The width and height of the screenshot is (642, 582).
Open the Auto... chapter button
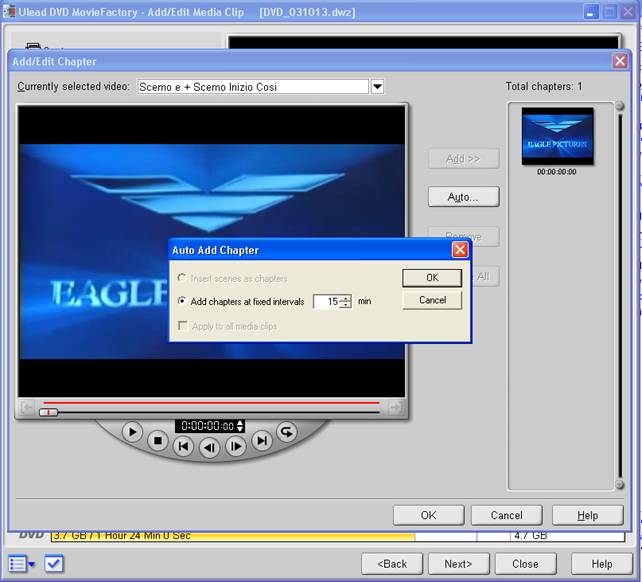pos(463,197)
